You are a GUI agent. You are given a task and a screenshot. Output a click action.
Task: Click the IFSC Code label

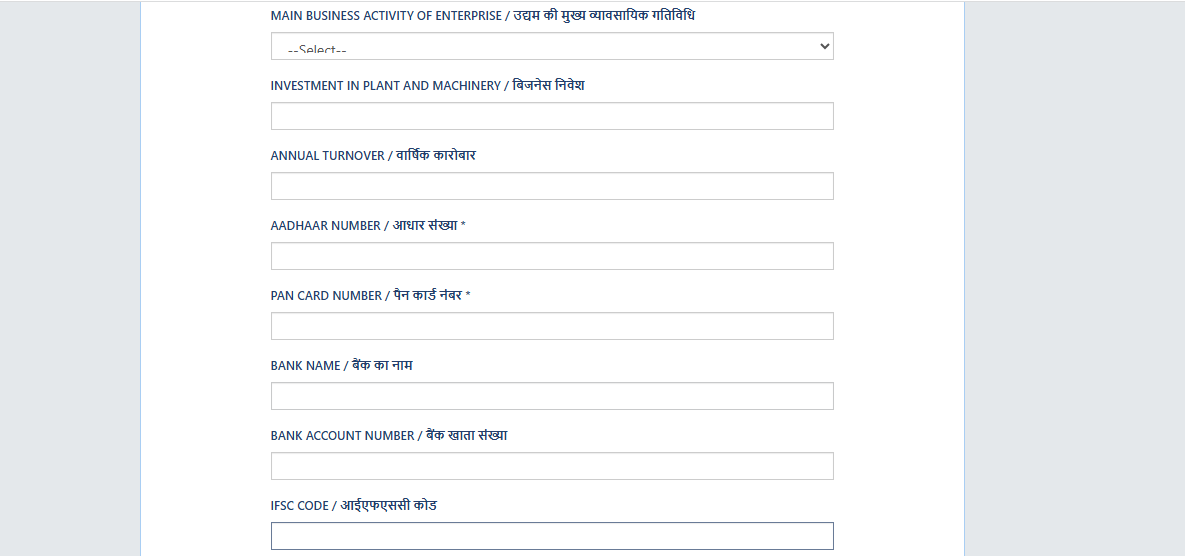pos(353,506)
